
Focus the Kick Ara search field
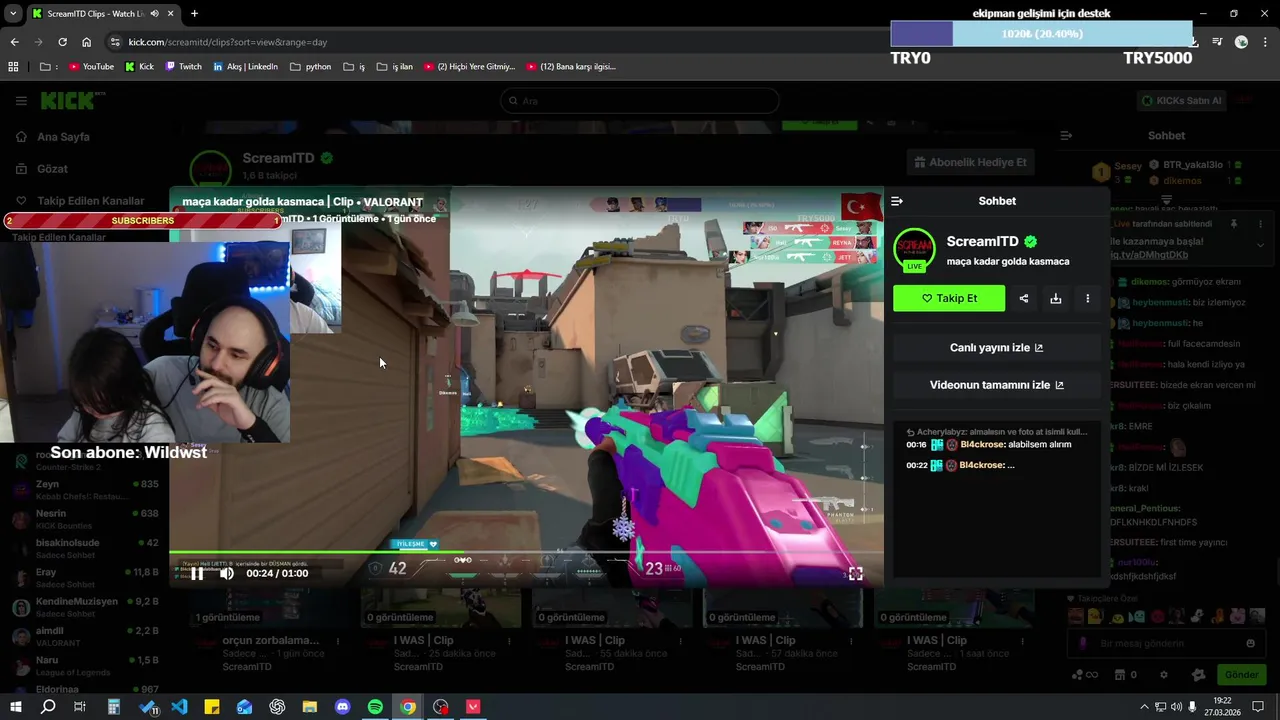tap(640, 101)
